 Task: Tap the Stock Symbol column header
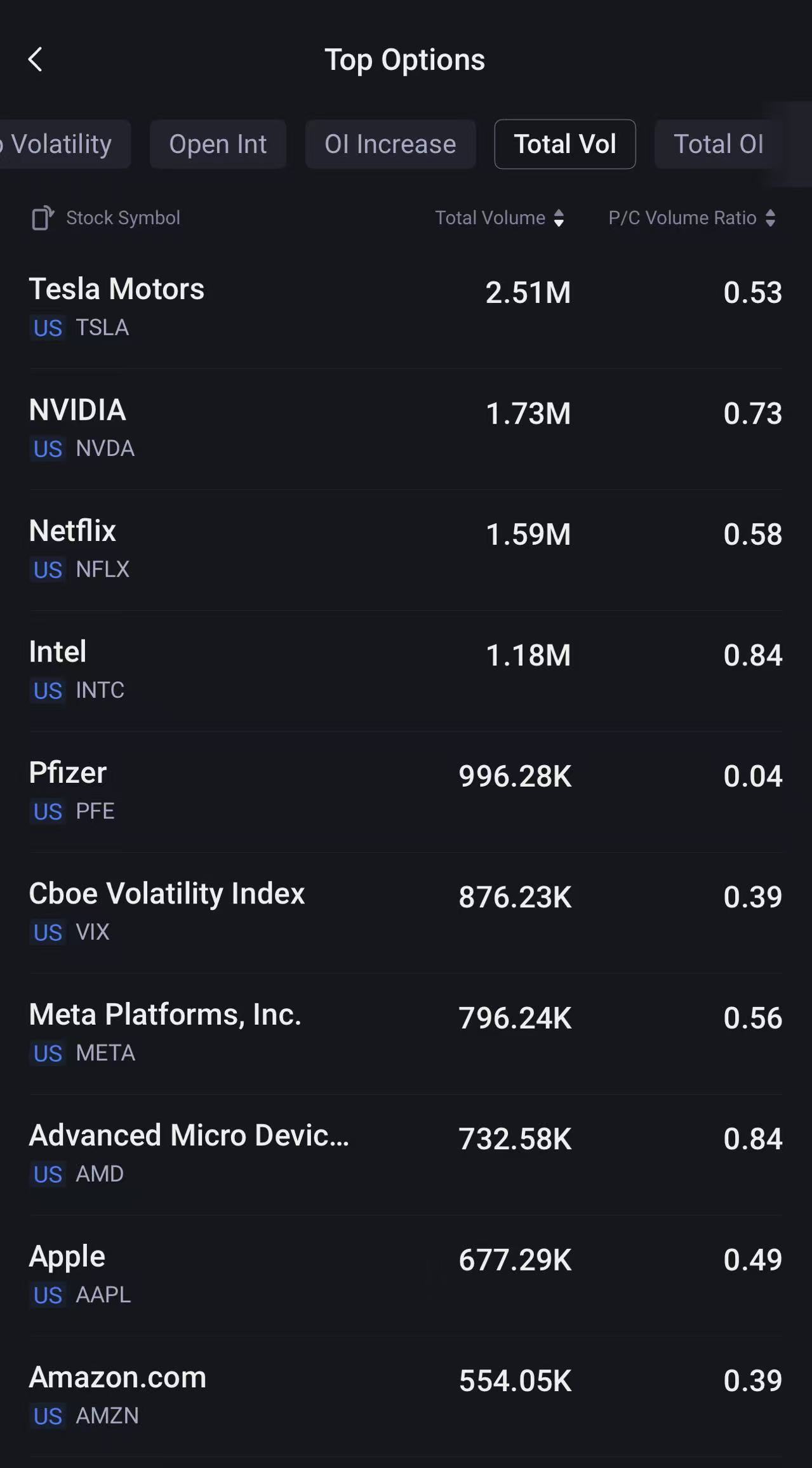(x=123, y=218)
